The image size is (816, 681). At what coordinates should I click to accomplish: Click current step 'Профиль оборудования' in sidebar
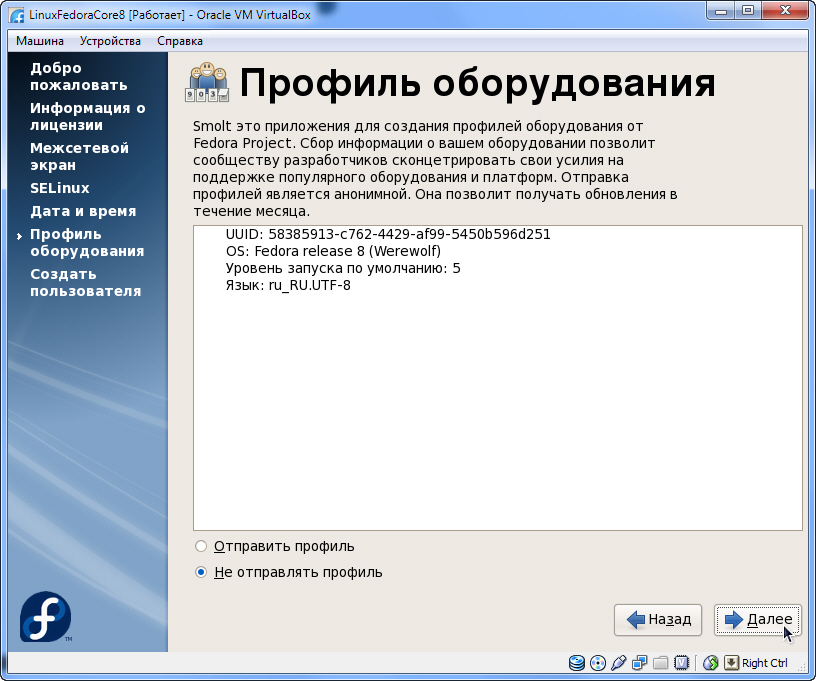[x=87, y=242]
